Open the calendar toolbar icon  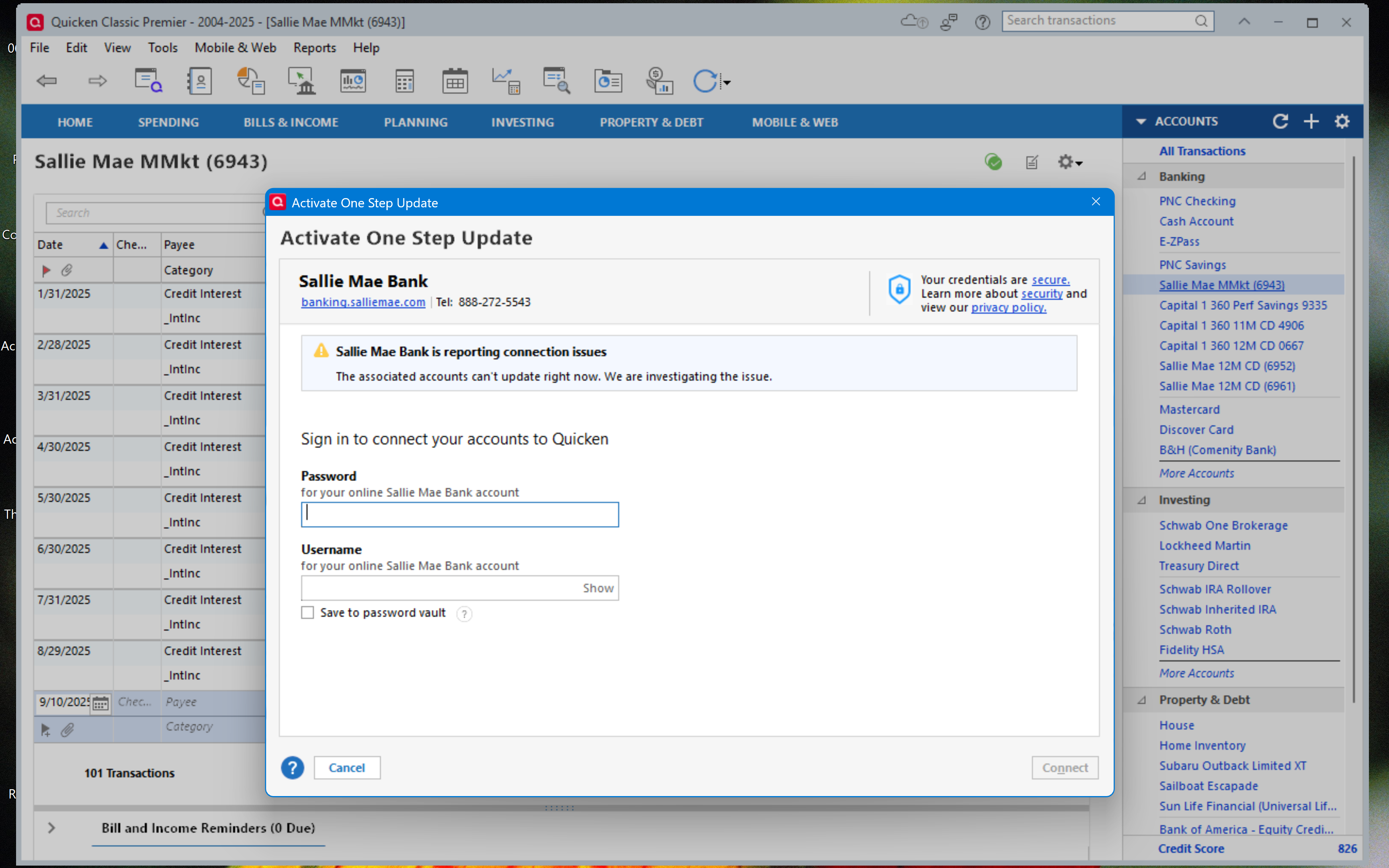pos(455,81)
